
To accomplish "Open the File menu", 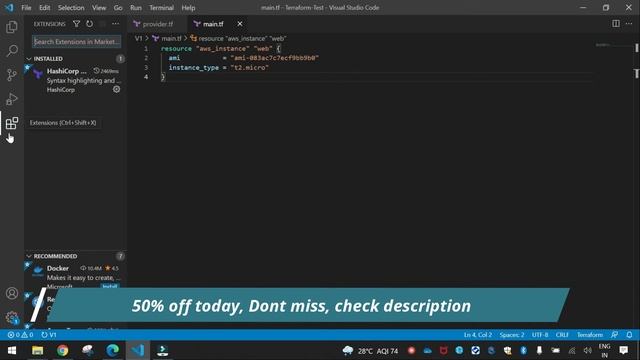I will coord(27,8).
